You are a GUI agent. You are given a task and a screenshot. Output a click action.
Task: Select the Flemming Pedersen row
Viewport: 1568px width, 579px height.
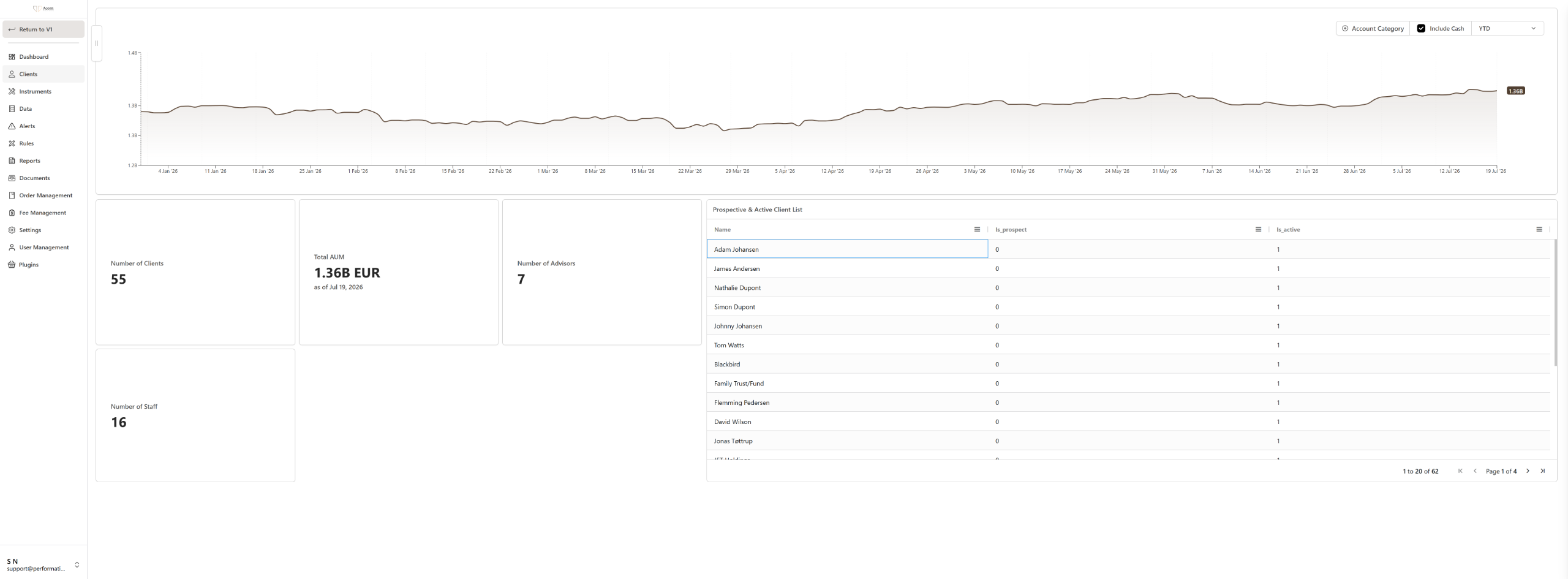1128,403
